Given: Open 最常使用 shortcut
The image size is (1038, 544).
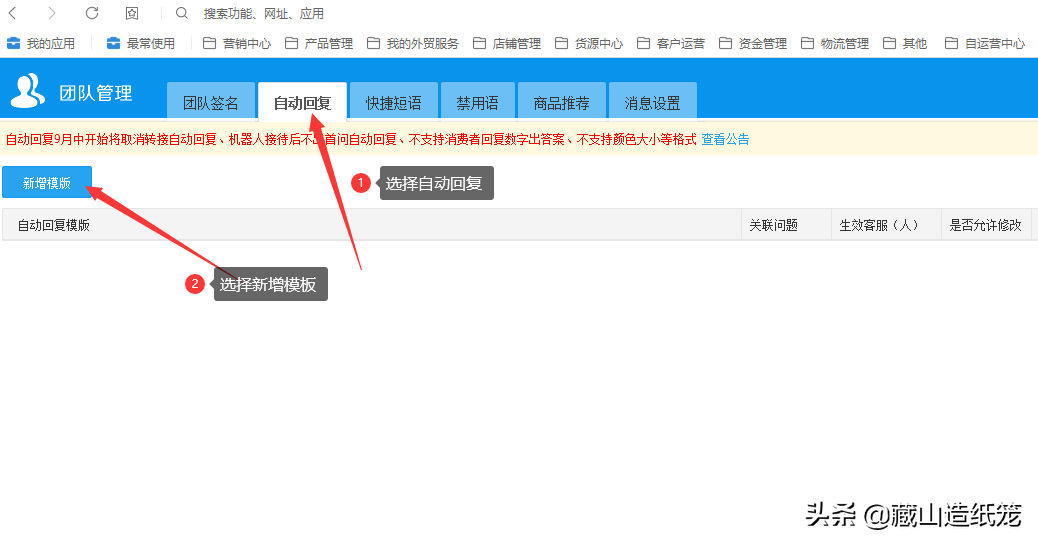Looking at the screenshot, I should click(140, 44).
